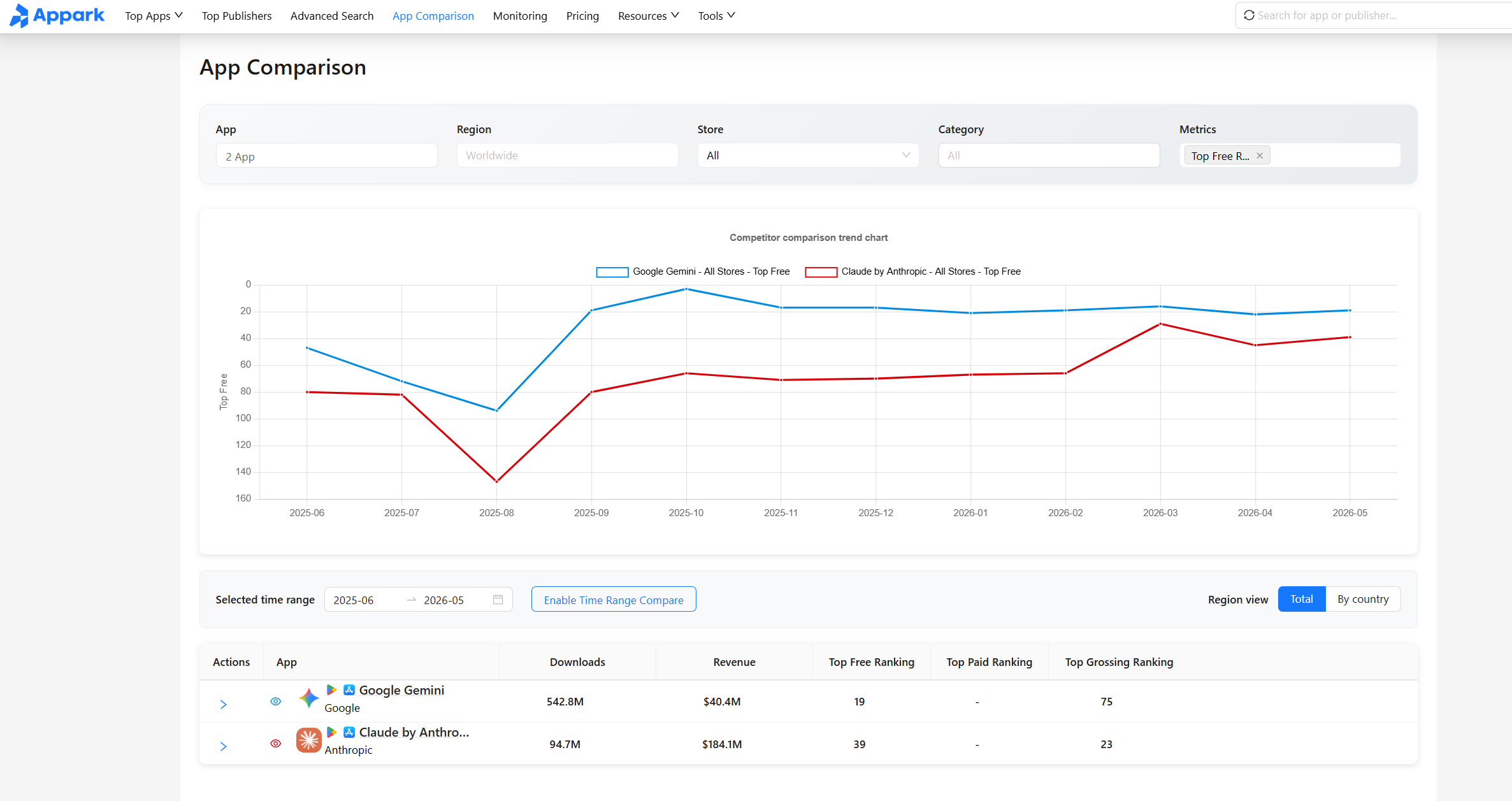The image size is (1512, 801).
Task: Toggle Claude by Anthropic legend series
Action: click(912, 271)
